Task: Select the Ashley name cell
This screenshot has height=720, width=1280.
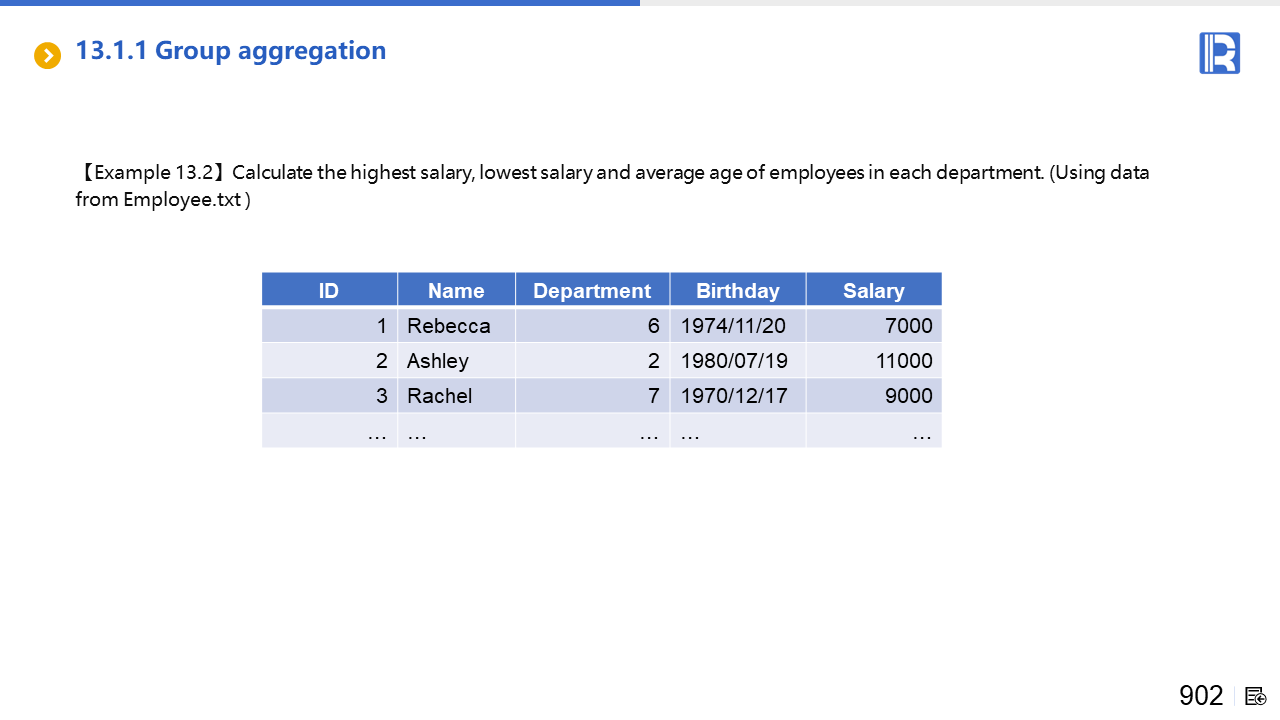Action: tap(438, 361)
